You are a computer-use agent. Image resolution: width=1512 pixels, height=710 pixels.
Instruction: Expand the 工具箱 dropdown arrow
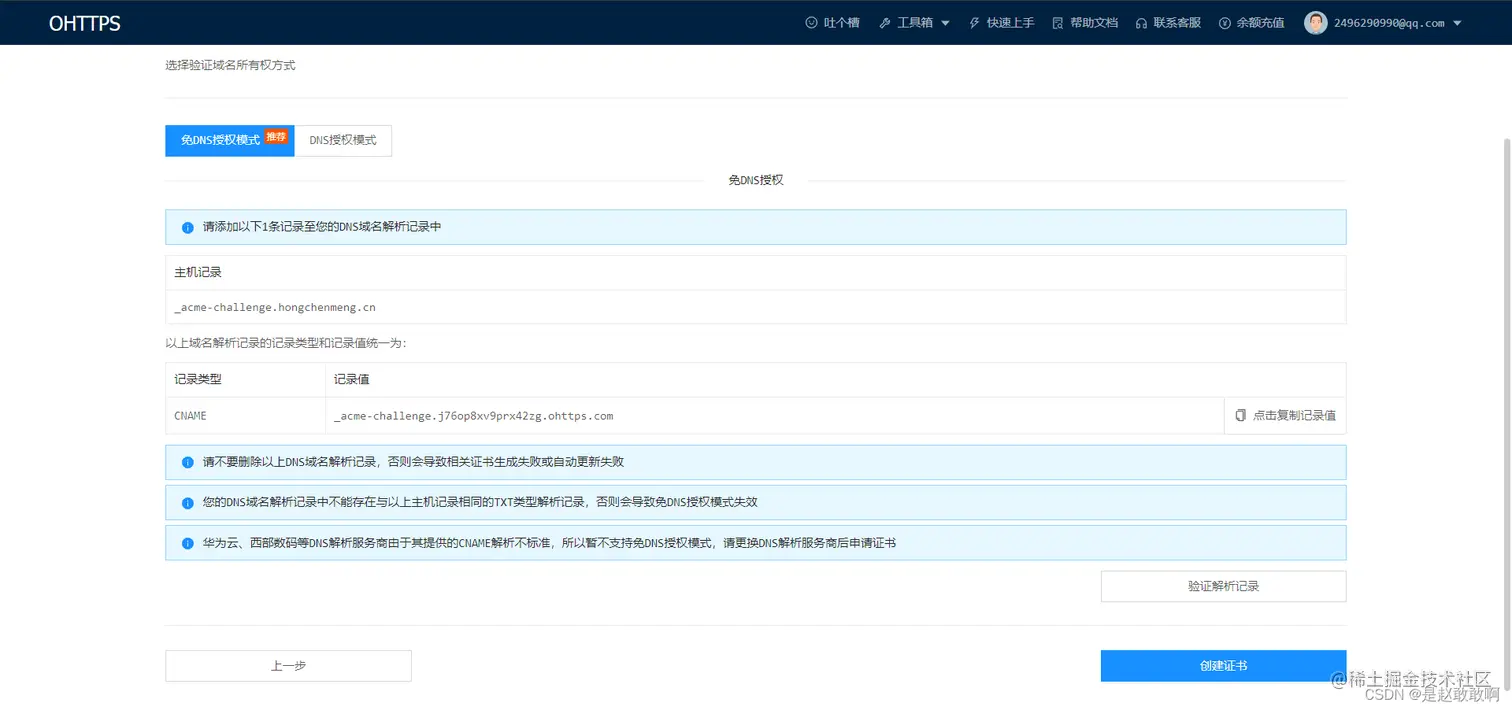(945, 23)
